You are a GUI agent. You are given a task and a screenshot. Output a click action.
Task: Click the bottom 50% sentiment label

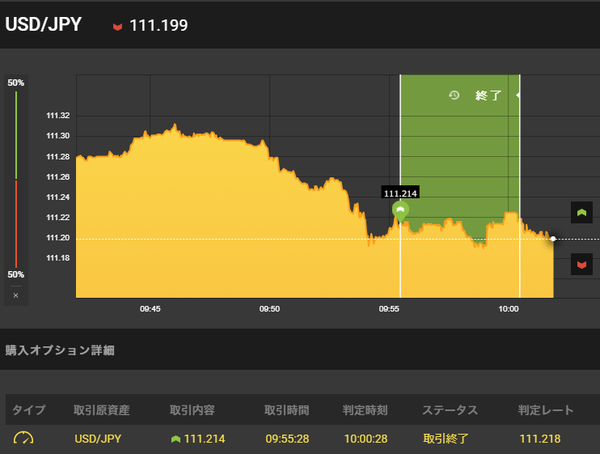(16, 274)
